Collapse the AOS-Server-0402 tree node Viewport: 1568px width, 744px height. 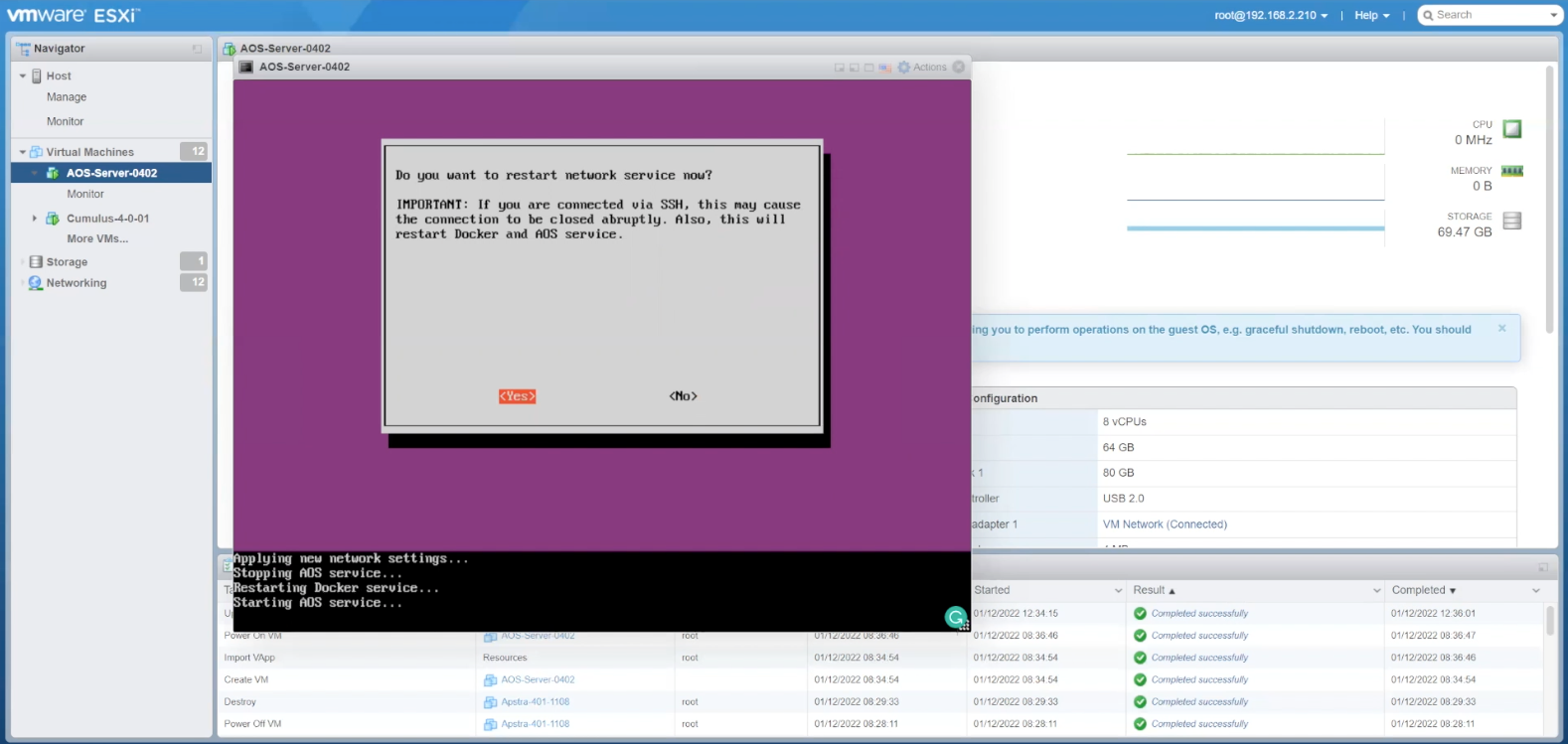coord(35,173)
